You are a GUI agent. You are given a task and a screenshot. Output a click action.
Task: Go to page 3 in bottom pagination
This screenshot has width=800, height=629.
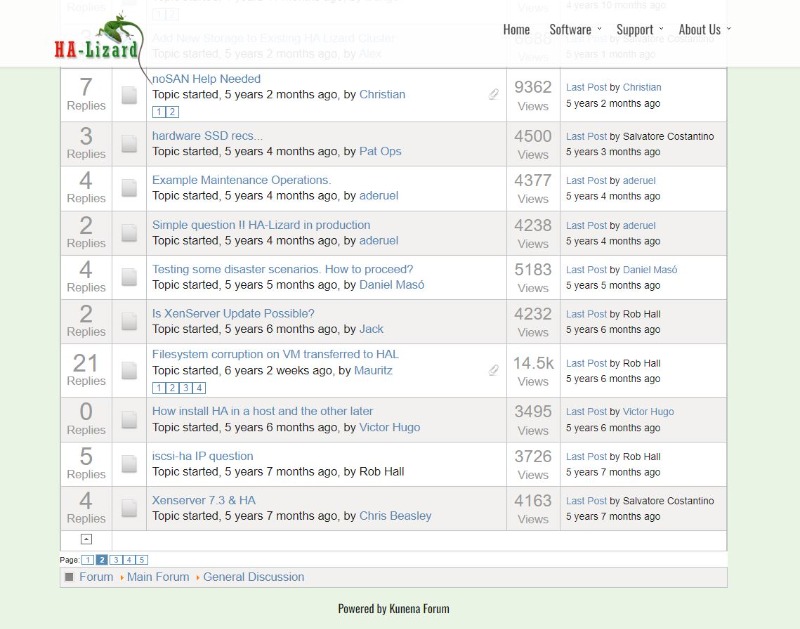[115, 560]
